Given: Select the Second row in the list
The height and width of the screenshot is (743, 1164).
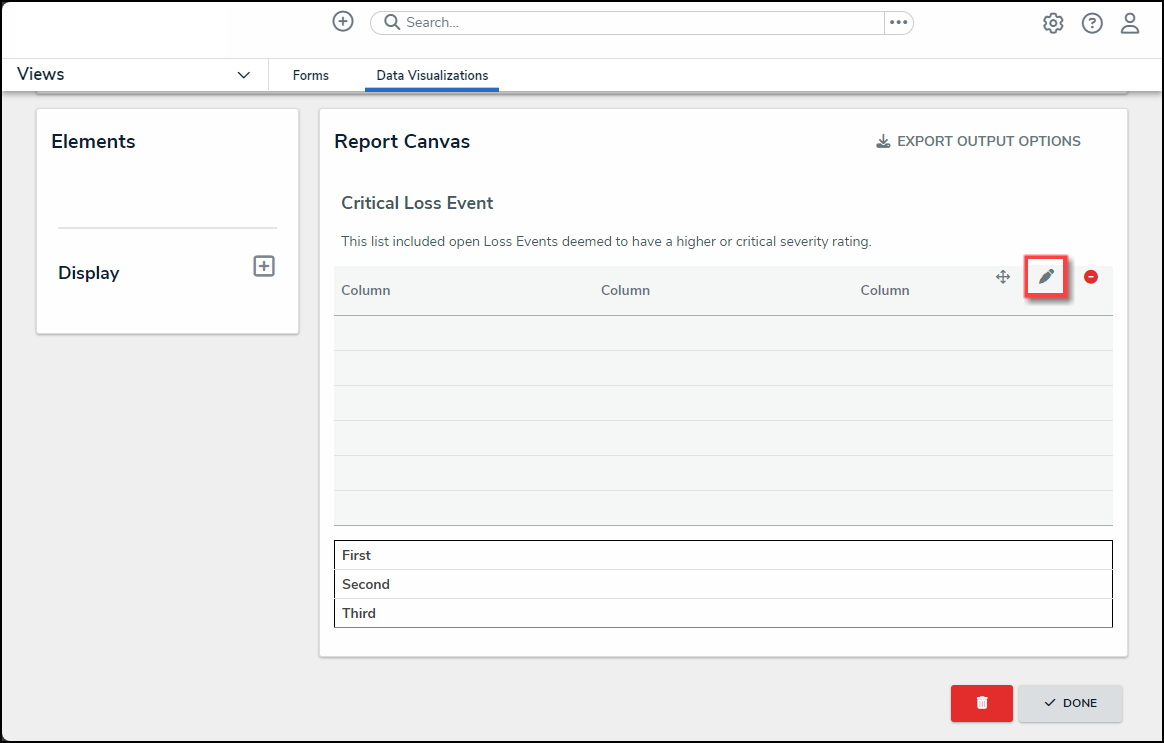Looking at the screenshot, I should tap(722, 584).
